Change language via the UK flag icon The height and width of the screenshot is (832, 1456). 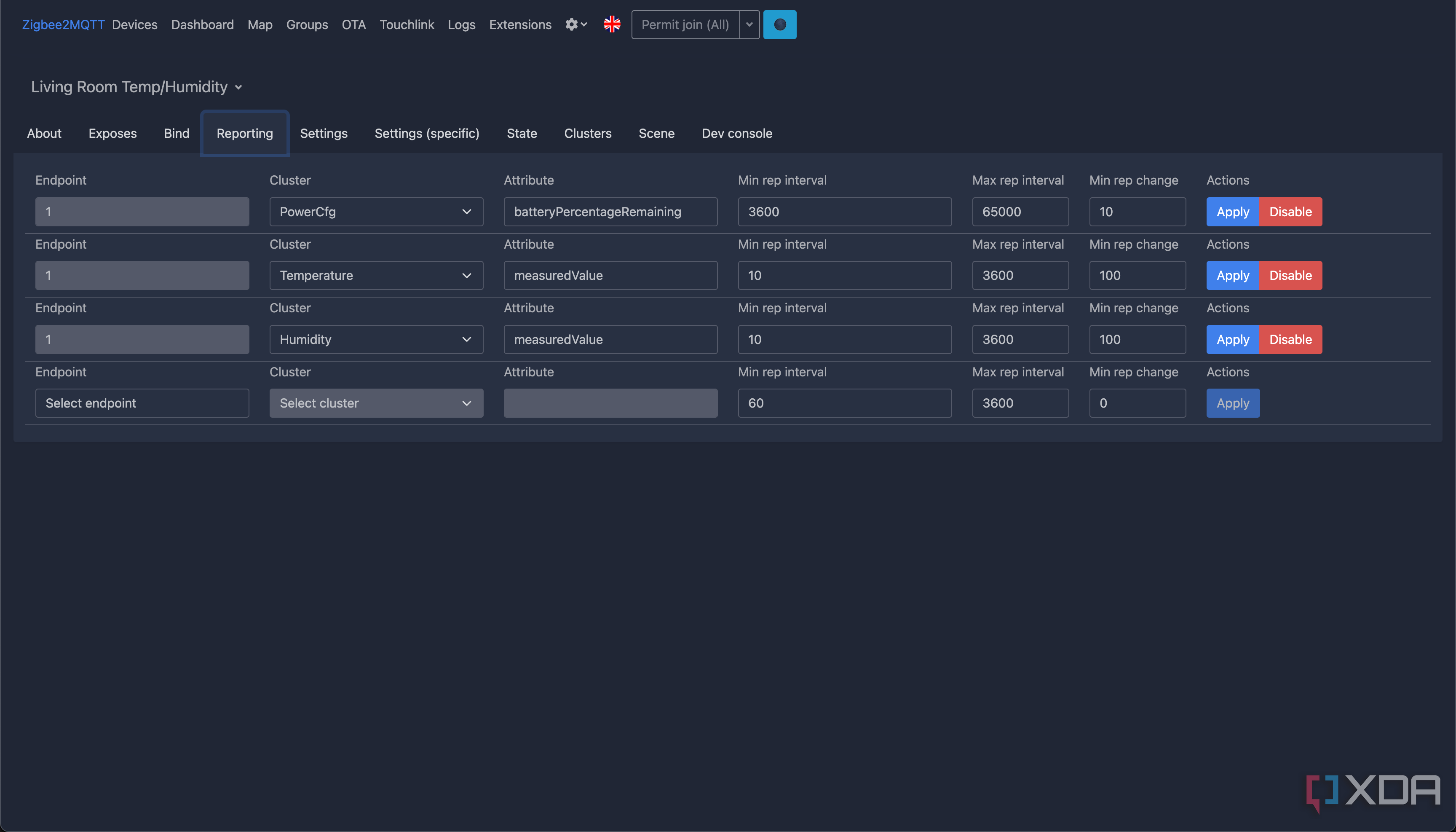[612, 24]
